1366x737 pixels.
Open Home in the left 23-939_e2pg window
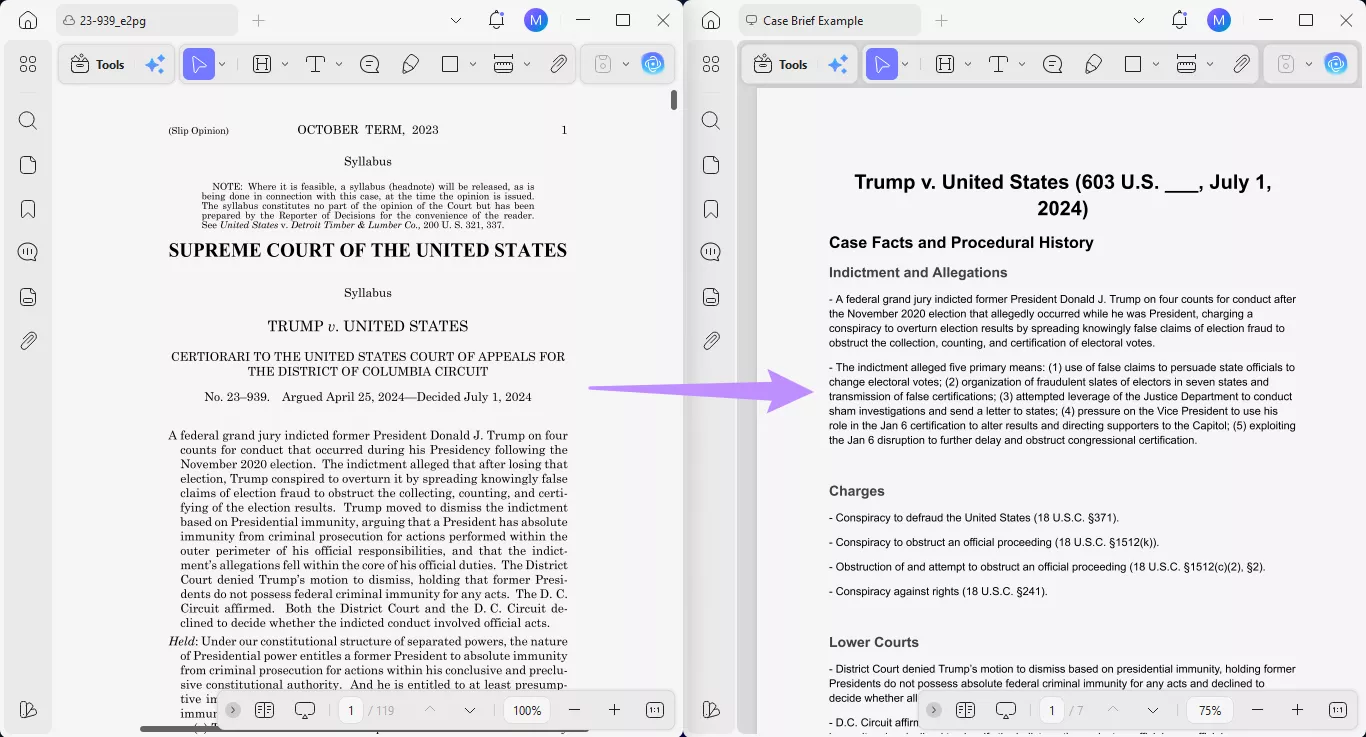[28, 20]
